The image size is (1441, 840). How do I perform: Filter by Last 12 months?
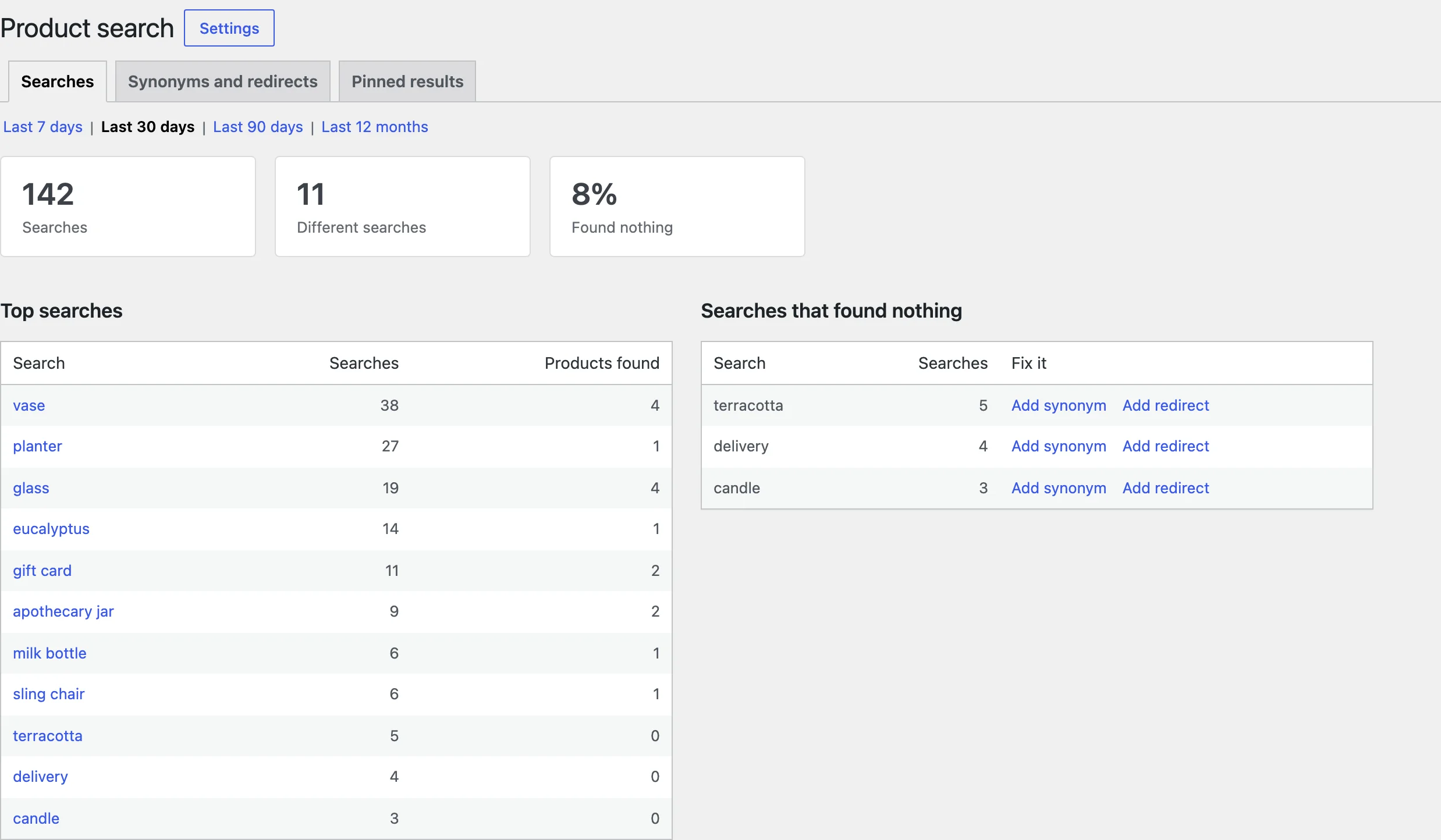[x=375, y=127]
